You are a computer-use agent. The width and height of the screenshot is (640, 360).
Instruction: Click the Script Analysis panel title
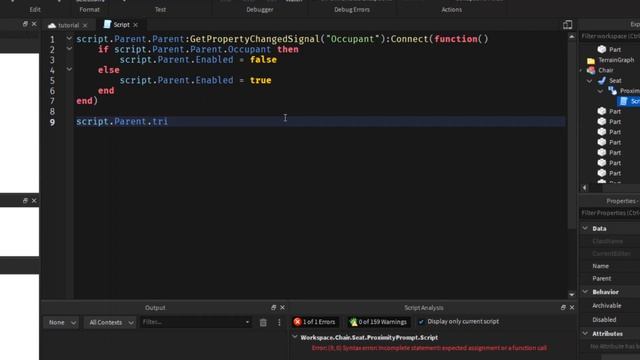424,308
